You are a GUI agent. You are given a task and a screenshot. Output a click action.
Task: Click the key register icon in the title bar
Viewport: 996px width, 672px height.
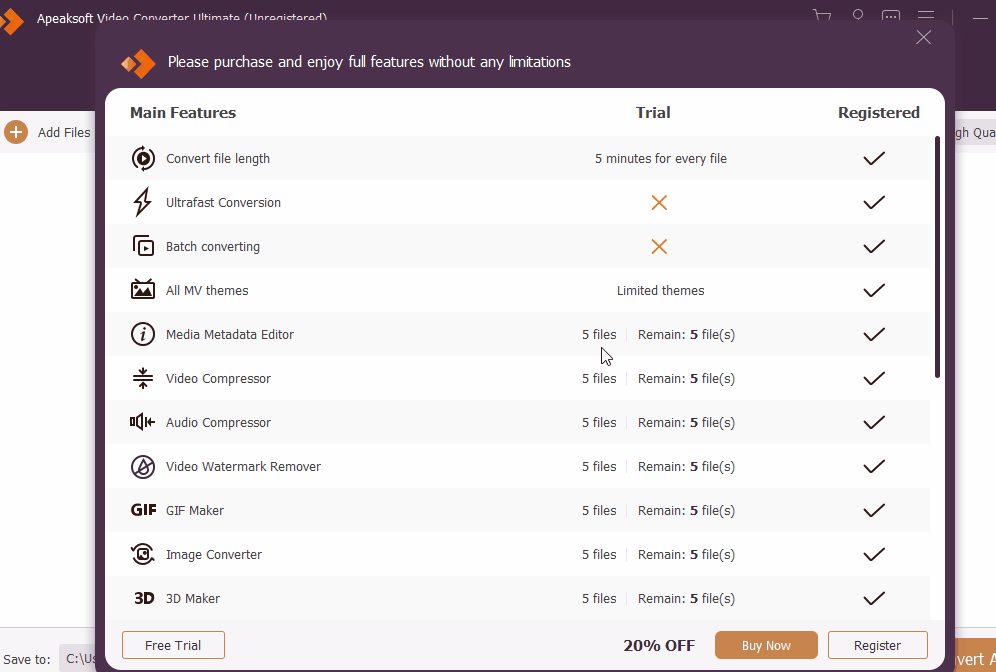858,15
